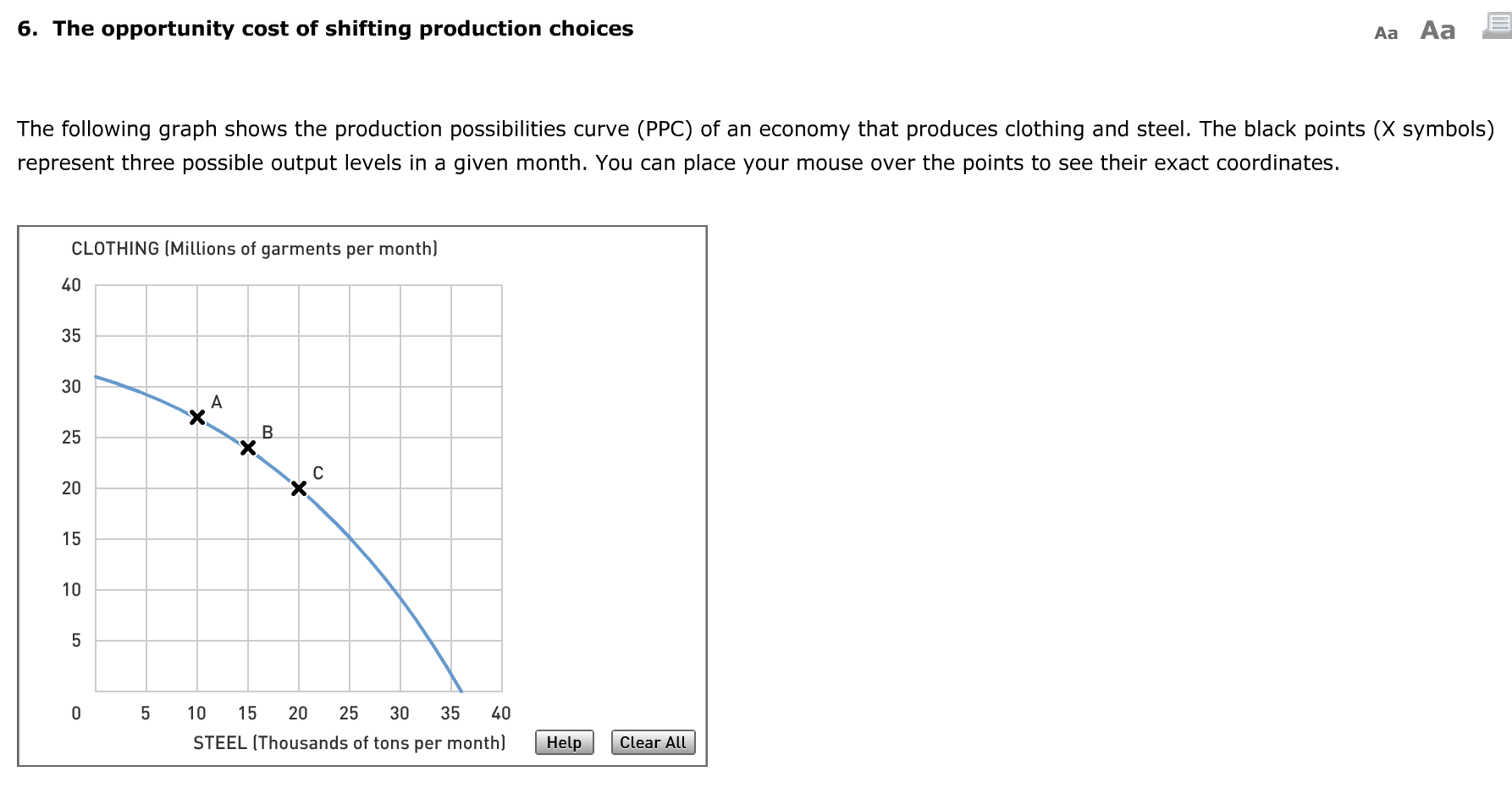This screenshot has width=1512, height=799.
Task: Select the X marker at point B
Action: 248,448
